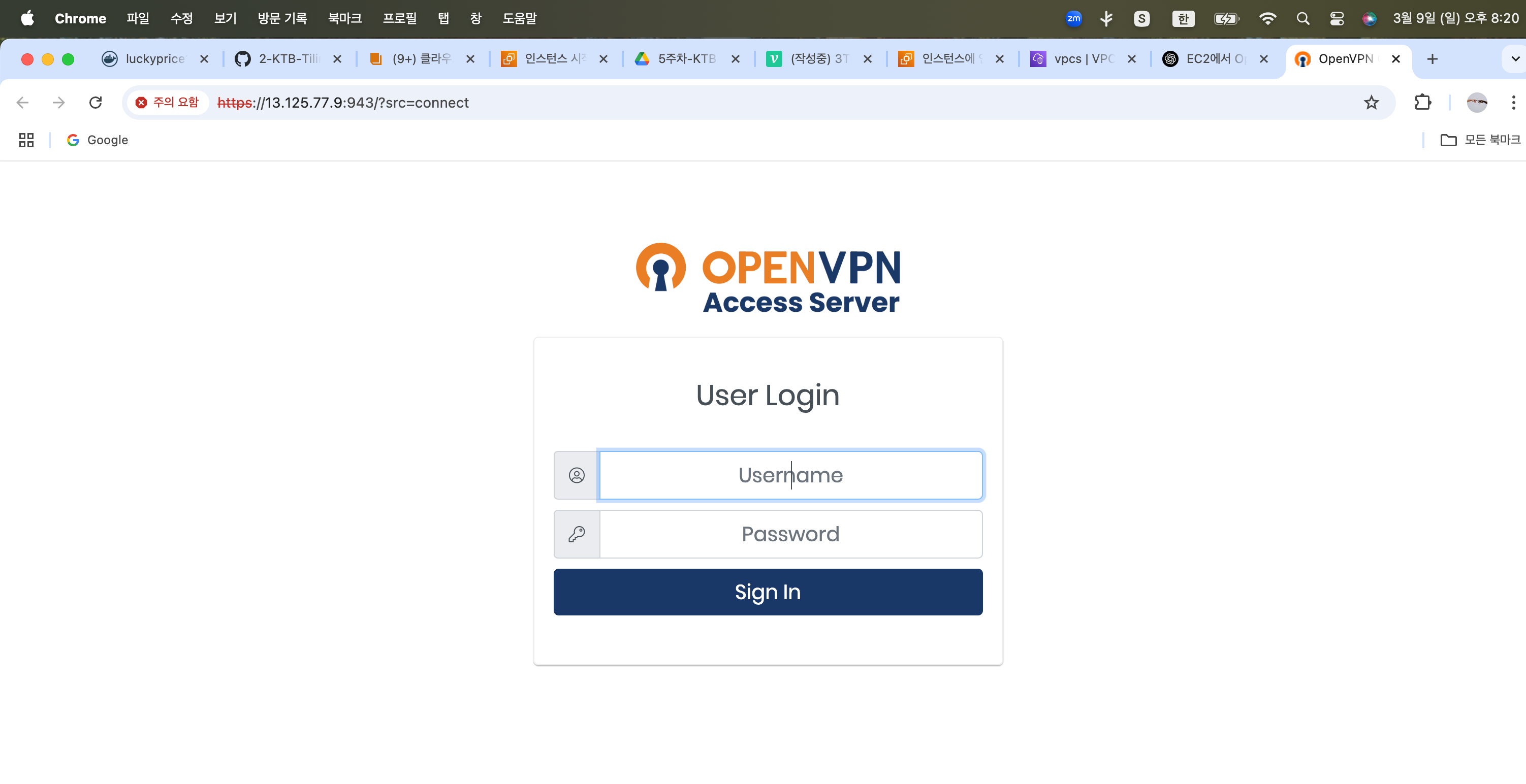
Task: Expand the tab search dropdown arrow
Action: [x=1515, y=58]
